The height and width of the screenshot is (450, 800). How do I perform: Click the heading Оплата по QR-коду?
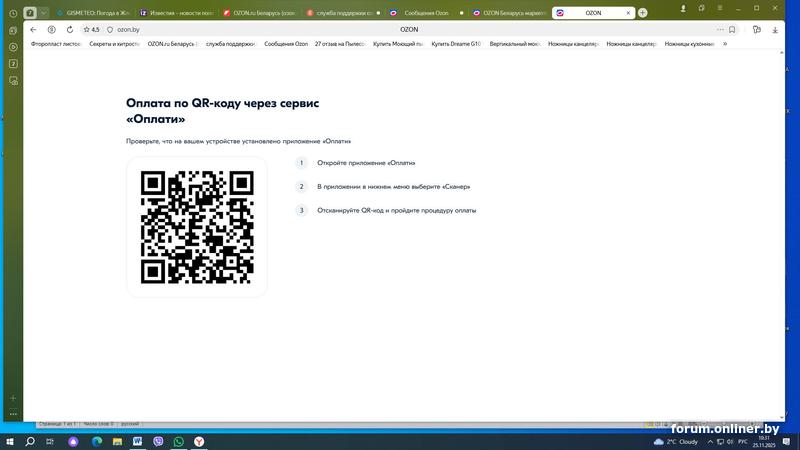click(222, 111)
